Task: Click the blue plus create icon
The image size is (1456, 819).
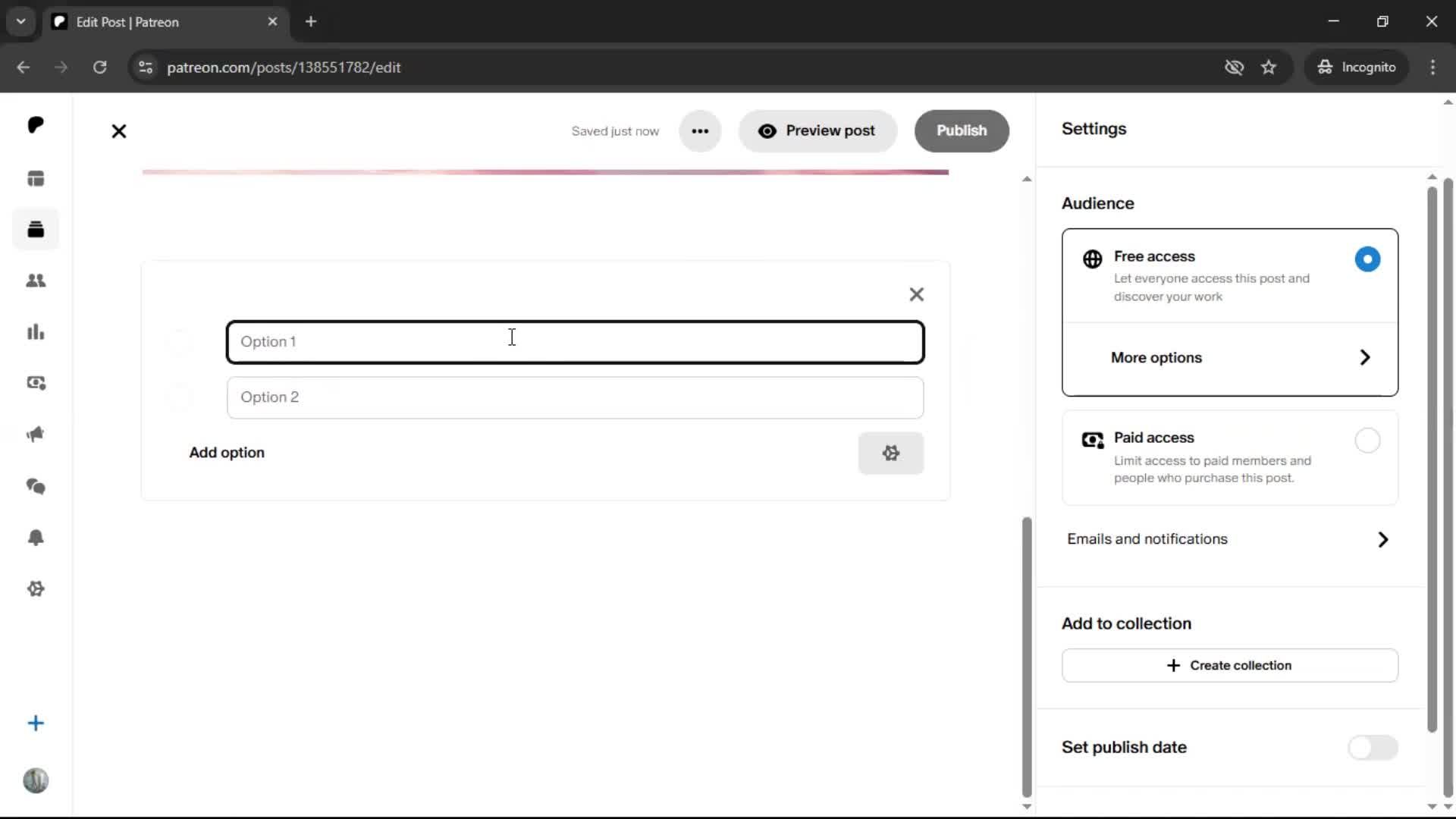Action: [36, 723]
